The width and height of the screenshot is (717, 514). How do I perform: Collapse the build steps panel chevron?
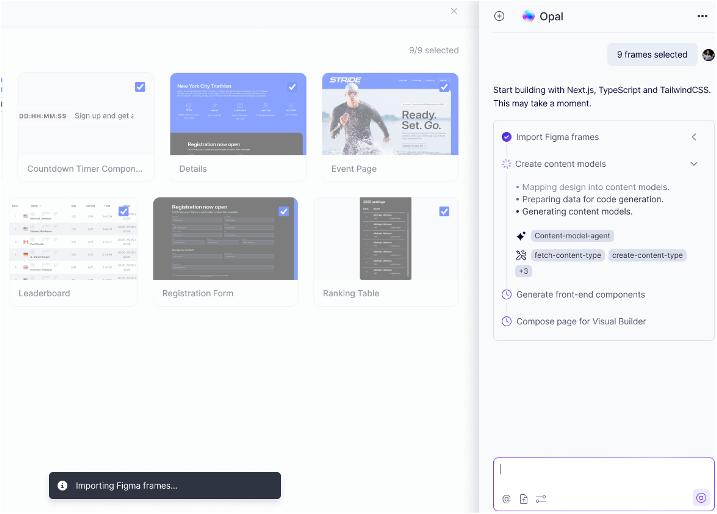tap(694, 137)
